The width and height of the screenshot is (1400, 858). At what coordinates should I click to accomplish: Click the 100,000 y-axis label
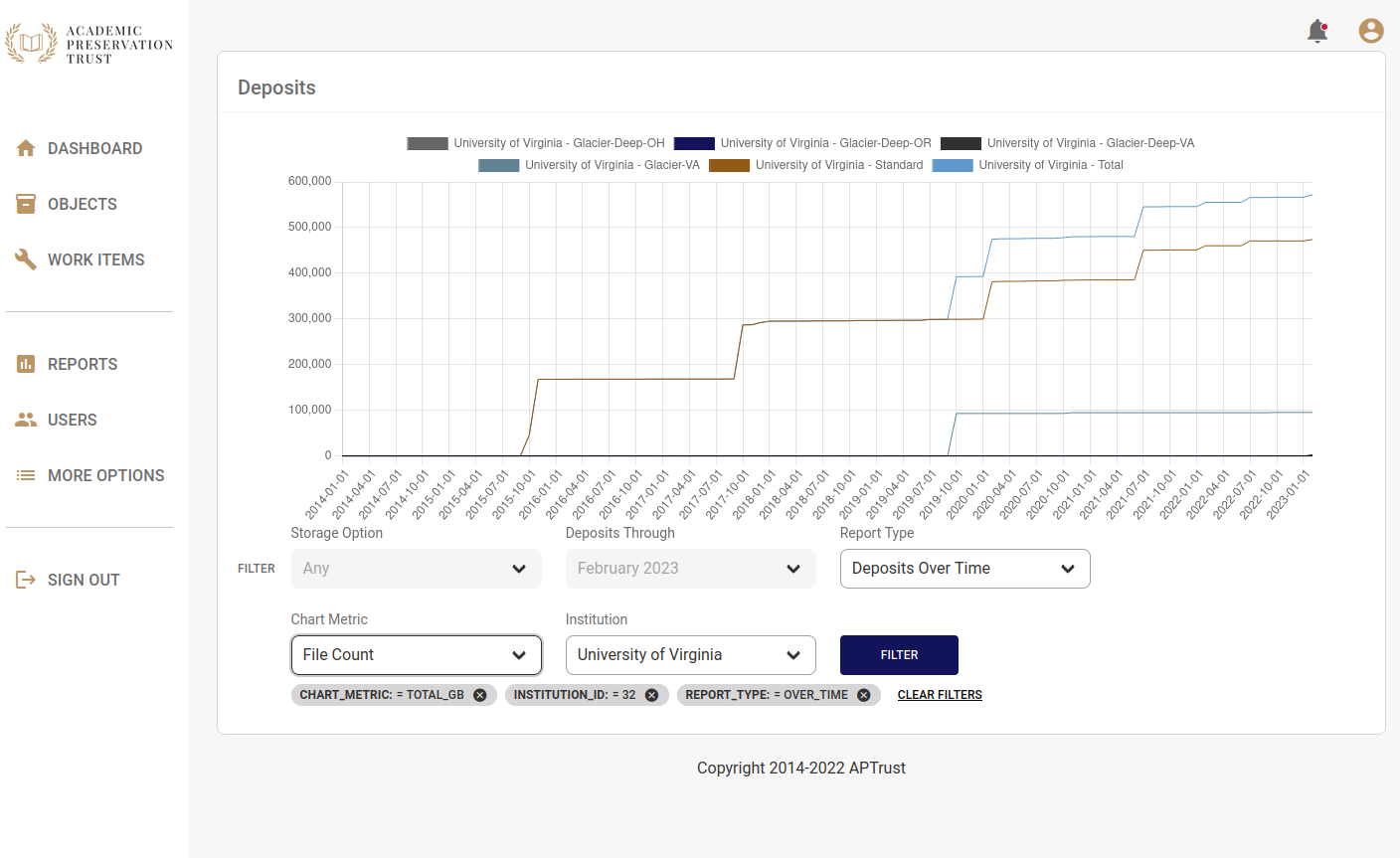pos(310,410)
